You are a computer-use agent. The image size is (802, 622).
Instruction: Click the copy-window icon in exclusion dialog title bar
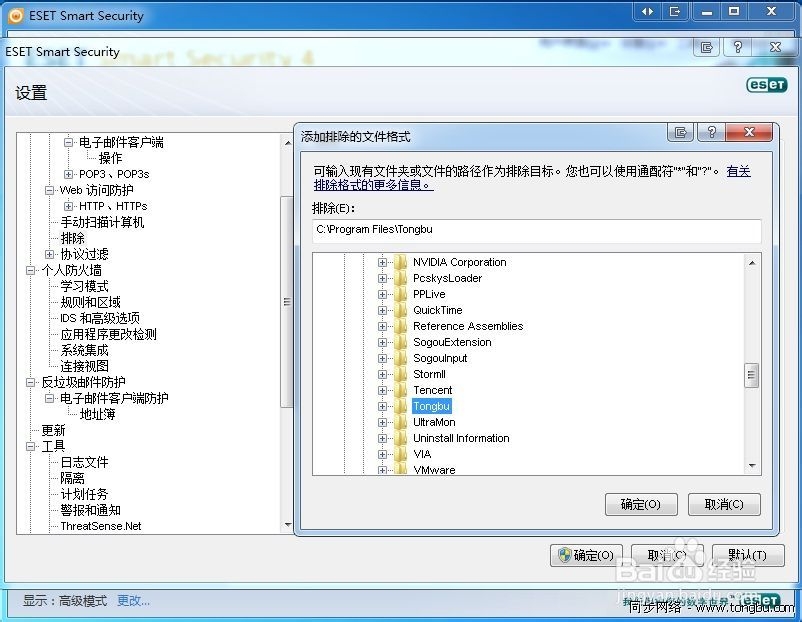(681, 132)
